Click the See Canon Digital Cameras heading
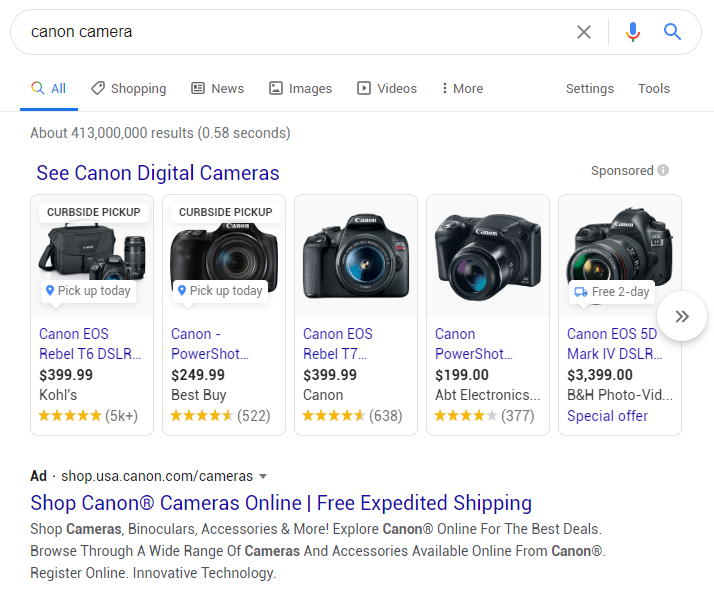 (x=158, y=173)
